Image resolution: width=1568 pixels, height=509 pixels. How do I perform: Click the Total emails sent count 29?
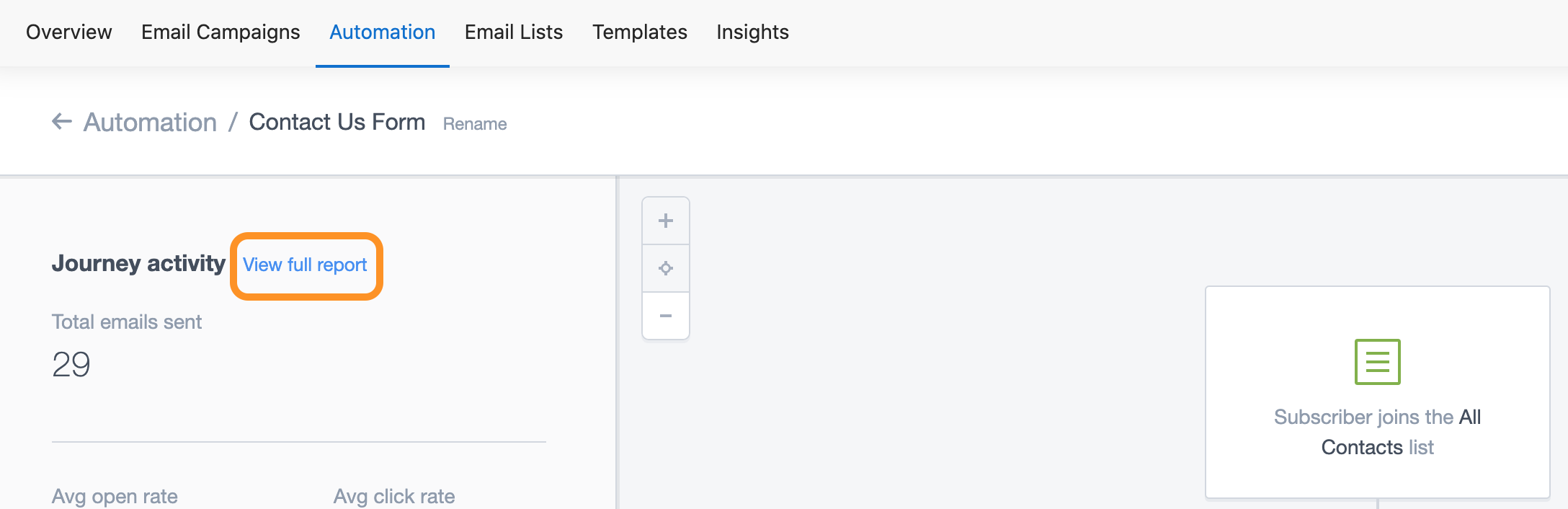[71, 364]
